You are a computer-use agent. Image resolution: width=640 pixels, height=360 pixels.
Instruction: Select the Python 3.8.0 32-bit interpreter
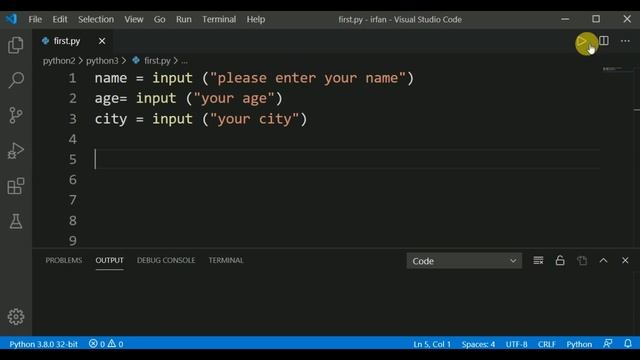tap(44, 344)
